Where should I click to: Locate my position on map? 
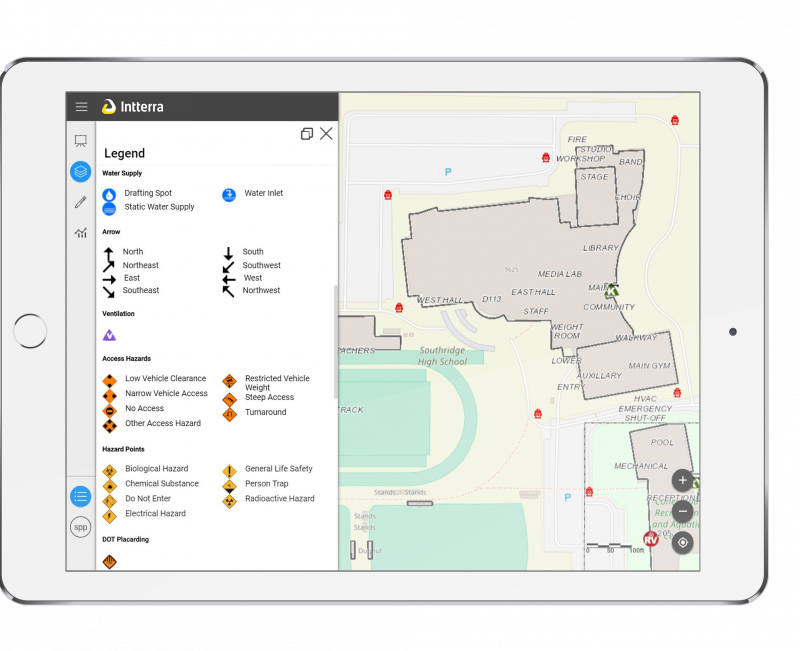pyautogui.click(x=683, y=542)
